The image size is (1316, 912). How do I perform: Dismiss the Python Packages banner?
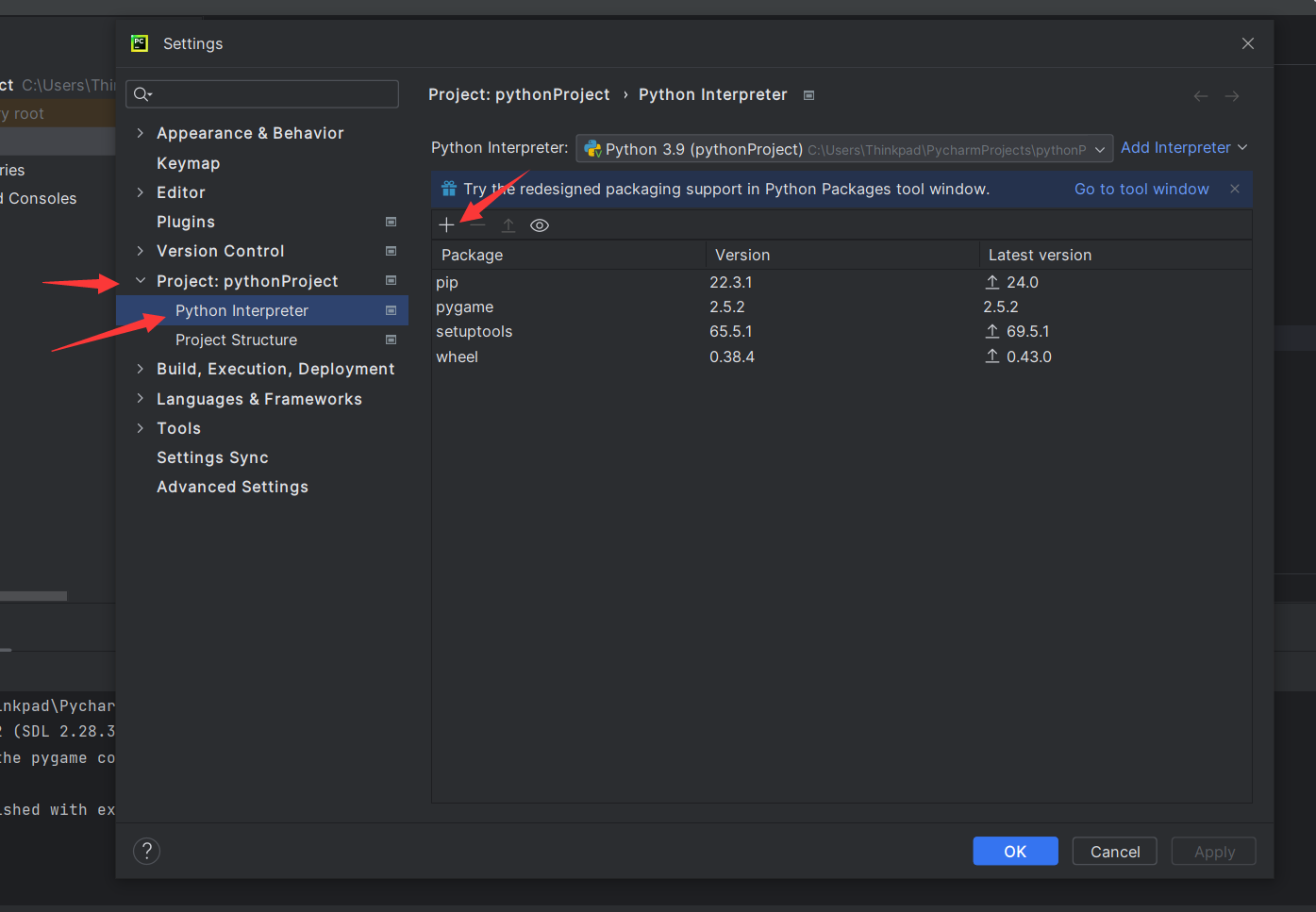(x=1235, y=189)
